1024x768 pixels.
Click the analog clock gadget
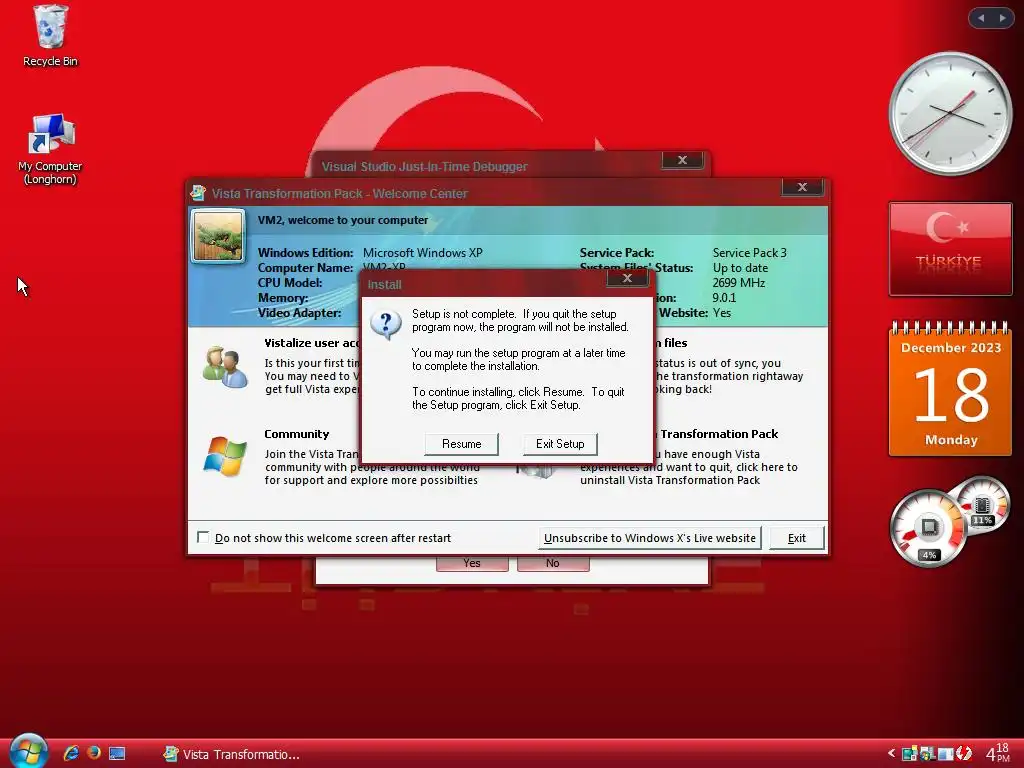[x=950, y=114]
